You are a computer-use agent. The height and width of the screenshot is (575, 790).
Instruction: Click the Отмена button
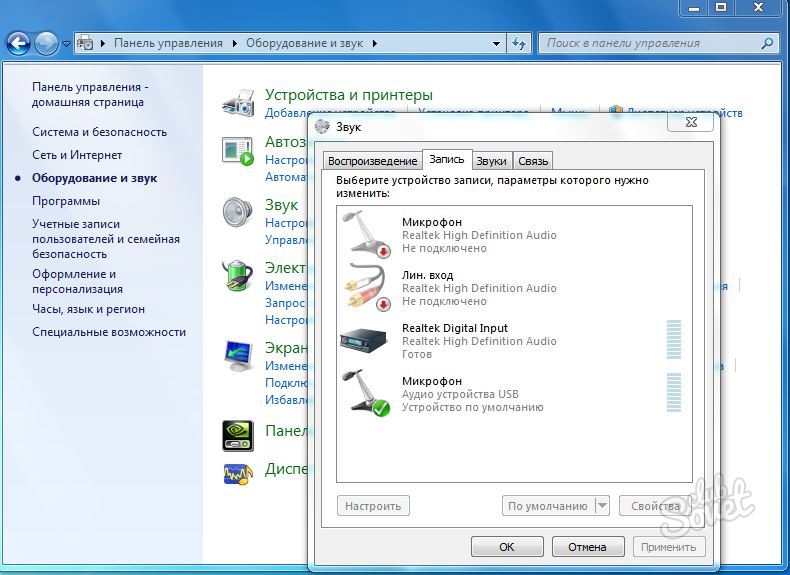click(588, 547)
